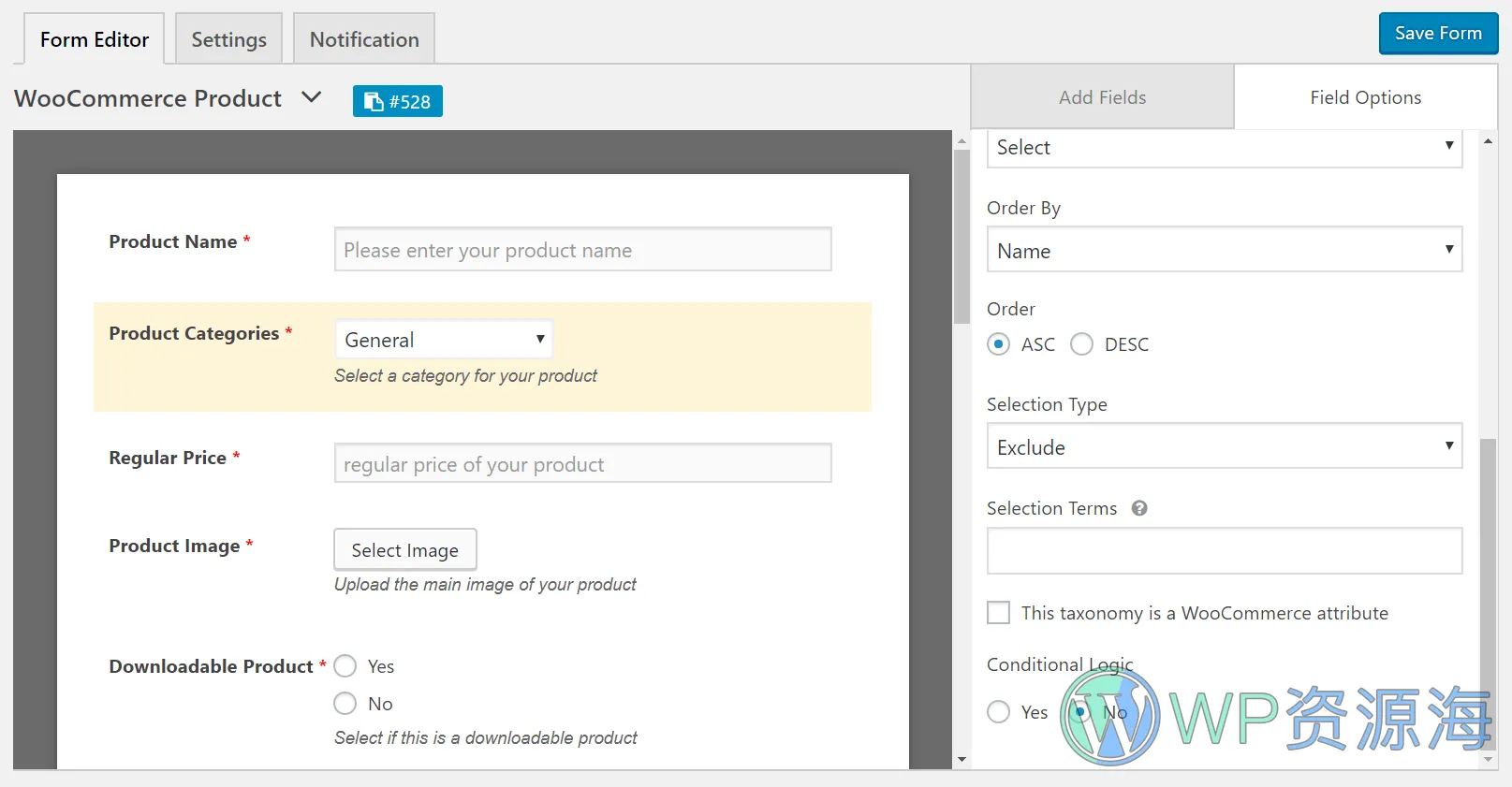The image size is (1512, 787).
Task: Click the Product Categories field label
Action: coord(194,333)
